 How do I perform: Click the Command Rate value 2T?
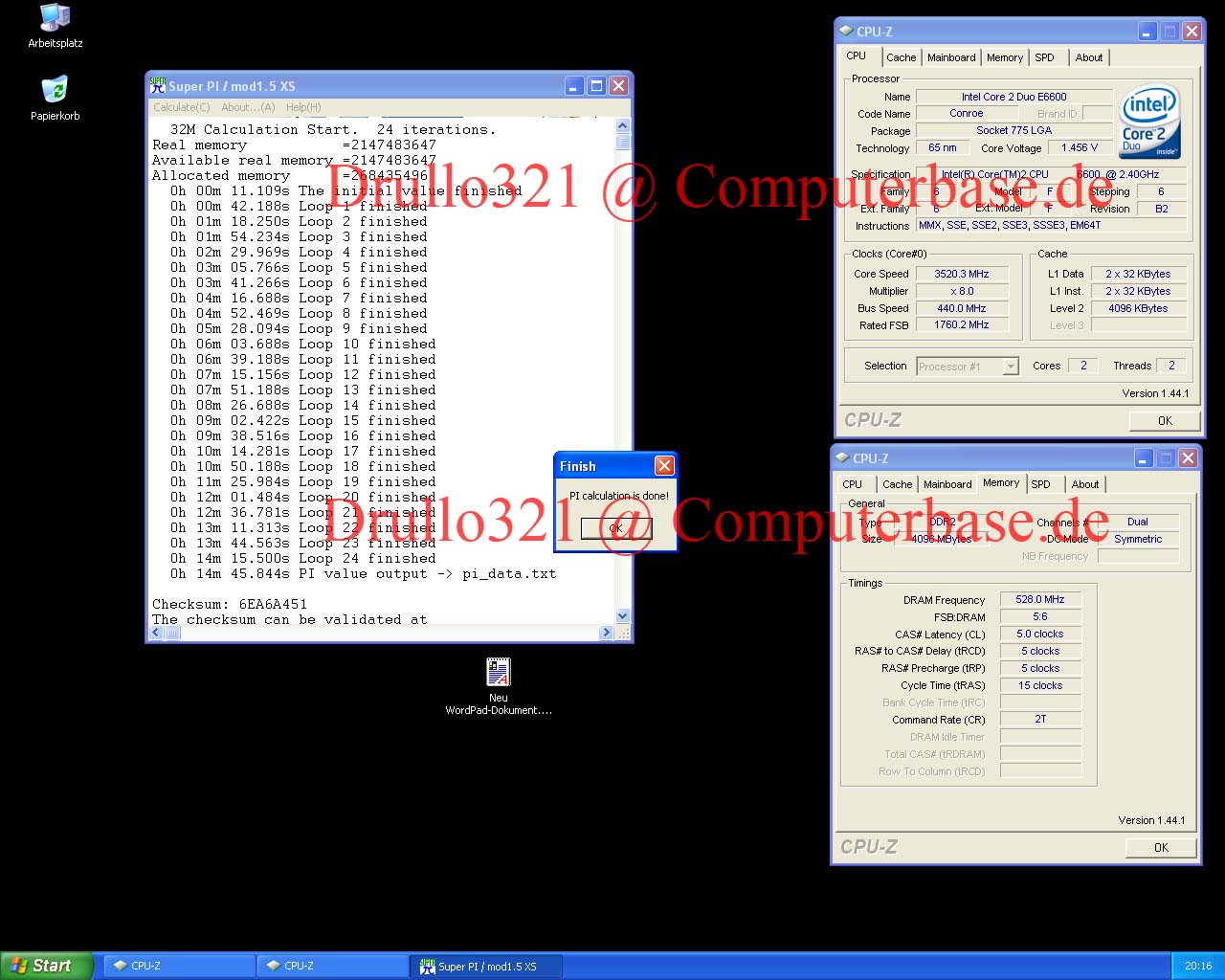point(1040,719)
